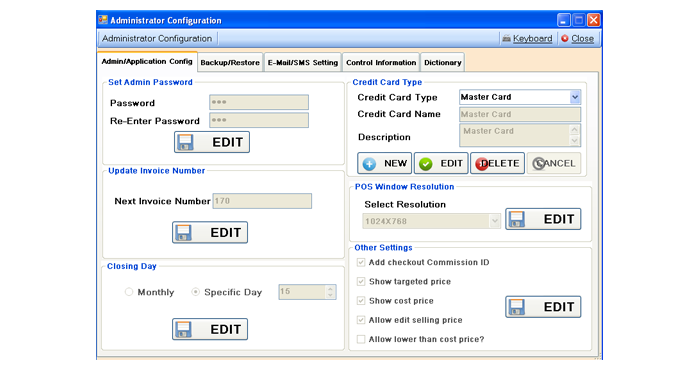The height and width of the screenshot is (371, 700).
Task: Click EDIT button under Re-Enter Password
Action: coord(212,142)
